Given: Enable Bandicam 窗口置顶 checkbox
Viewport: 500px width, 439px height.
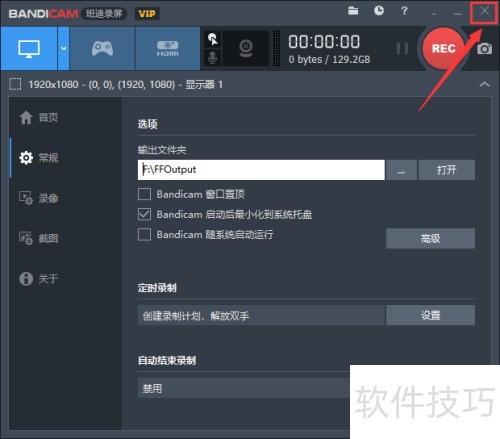Looking at the screenshot, I should pos(144,194).
